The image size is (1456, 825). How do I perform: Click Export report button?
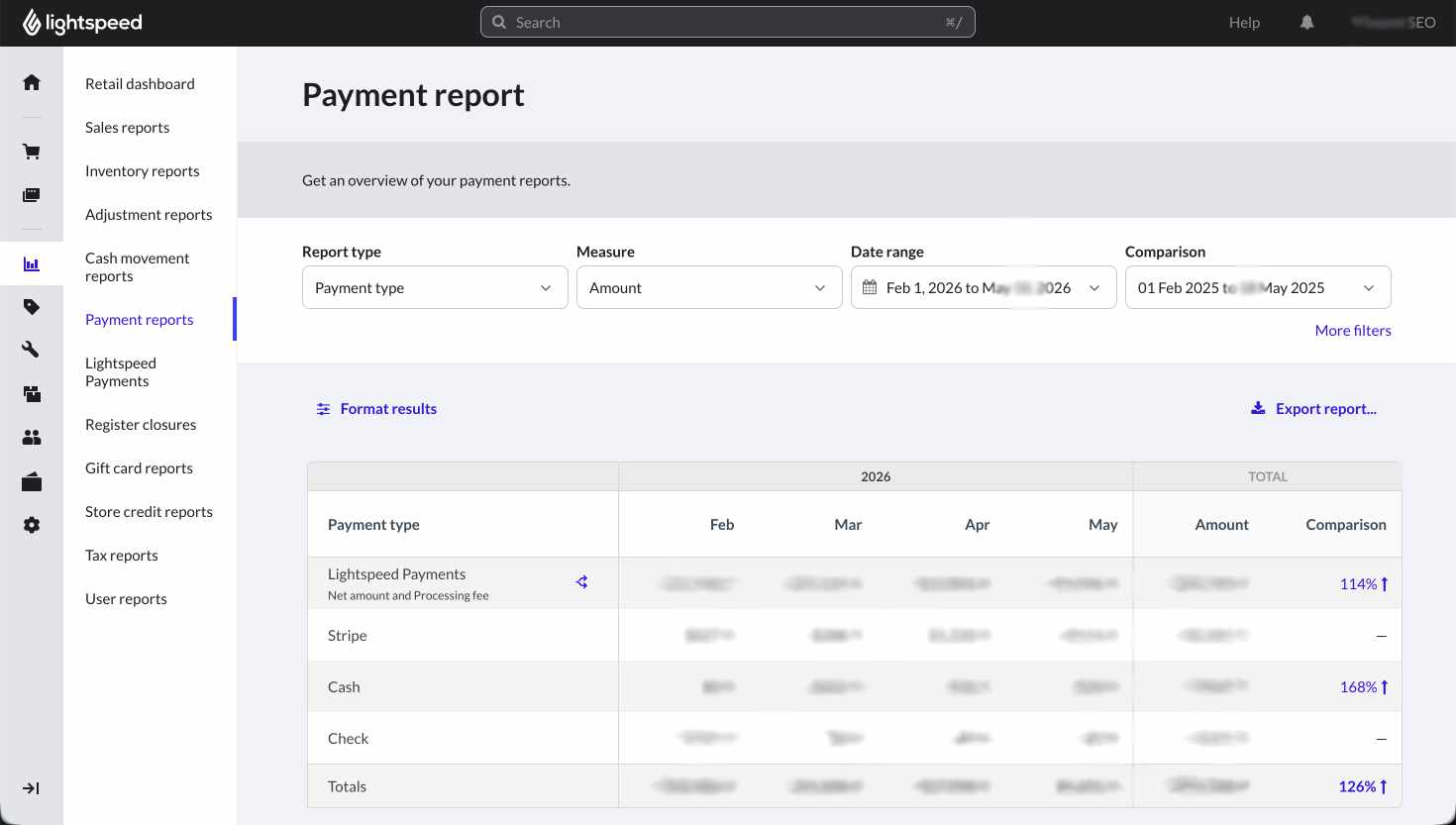1313,409
